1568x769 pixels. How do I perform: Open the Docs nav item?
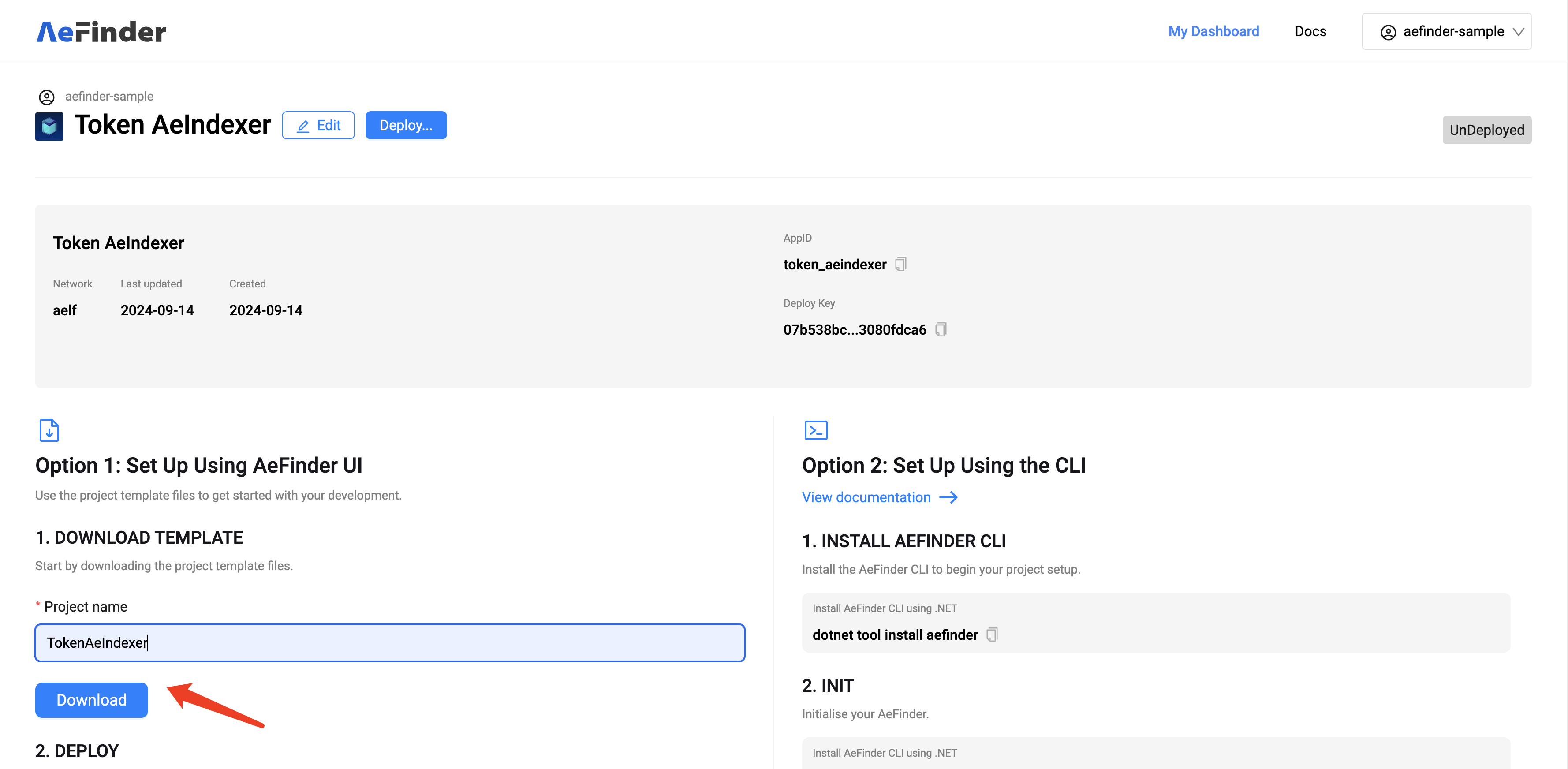tap(1310, 32)
